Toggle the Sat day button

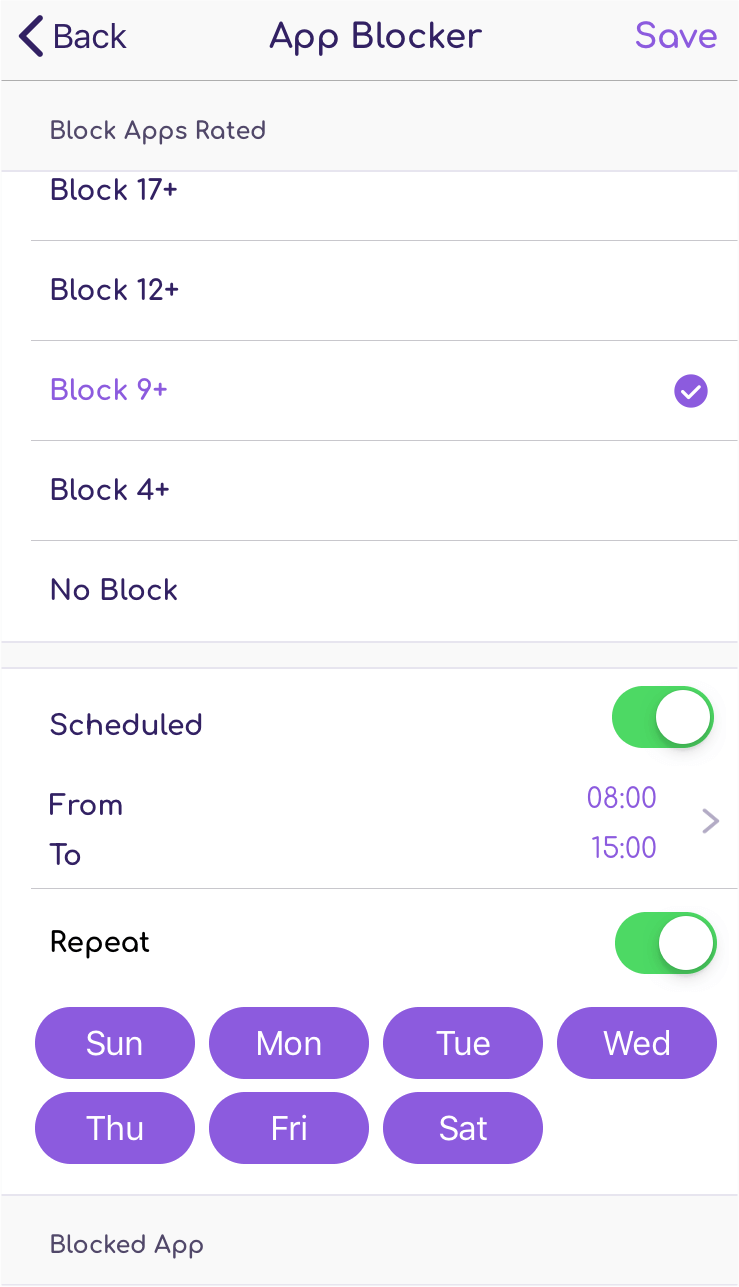pos(463,1128)
